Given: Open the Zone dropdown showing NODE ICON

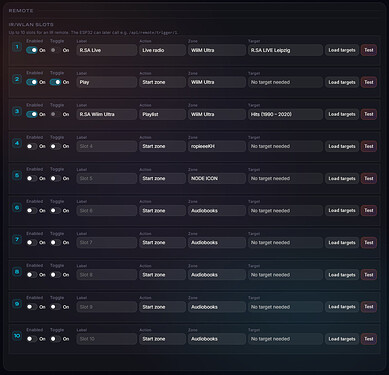Looking at the screenshot, I should pyautogui.click(x=217, y=178).
